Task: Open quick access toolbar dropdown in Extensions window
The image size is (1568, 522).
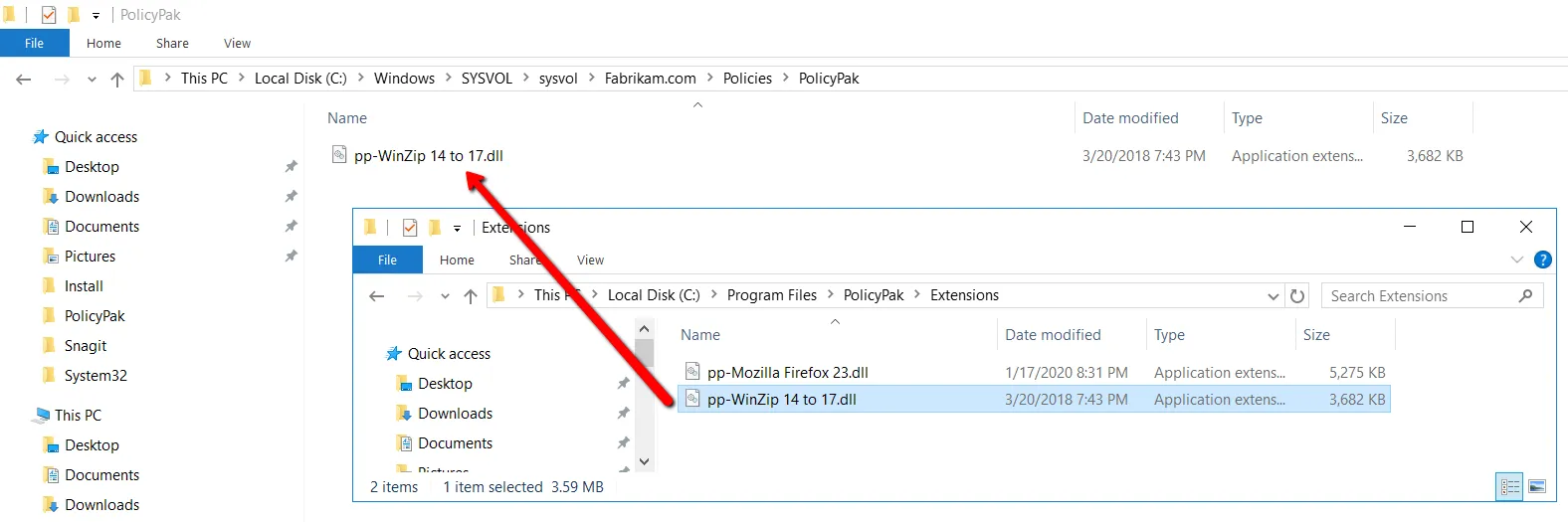Action: 458,229
